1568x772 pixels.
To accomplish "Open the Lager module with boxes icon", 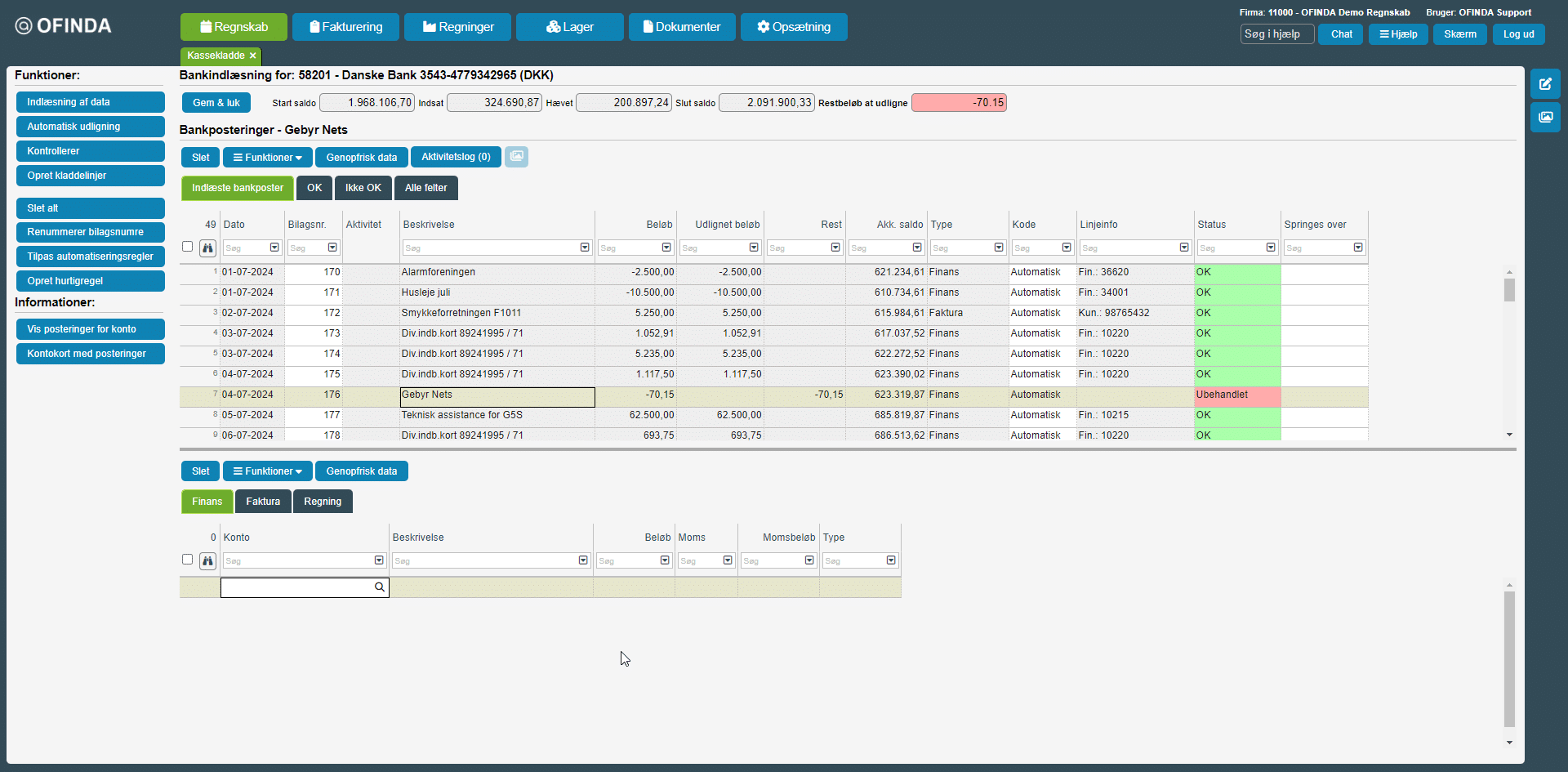I will 569,27.
